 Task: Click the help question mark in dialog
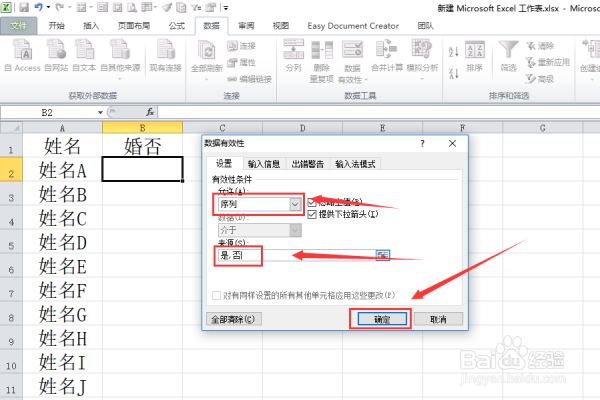(422, 144)
